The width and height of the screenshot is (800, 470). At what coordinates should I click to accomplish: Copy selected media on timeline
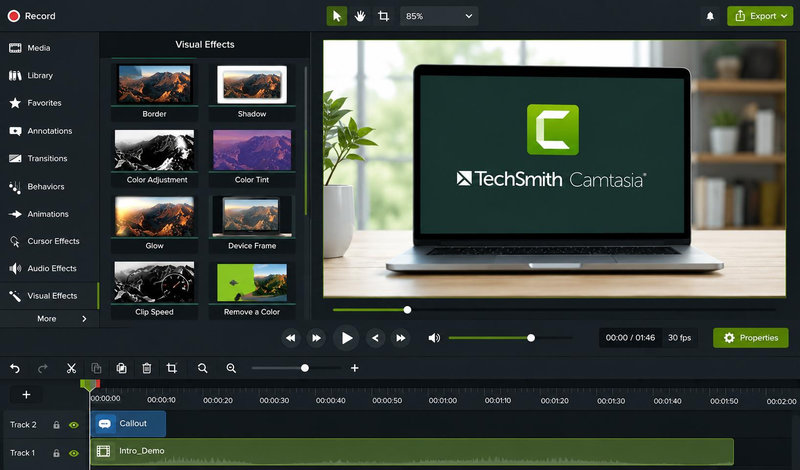[x=96, y=368]
